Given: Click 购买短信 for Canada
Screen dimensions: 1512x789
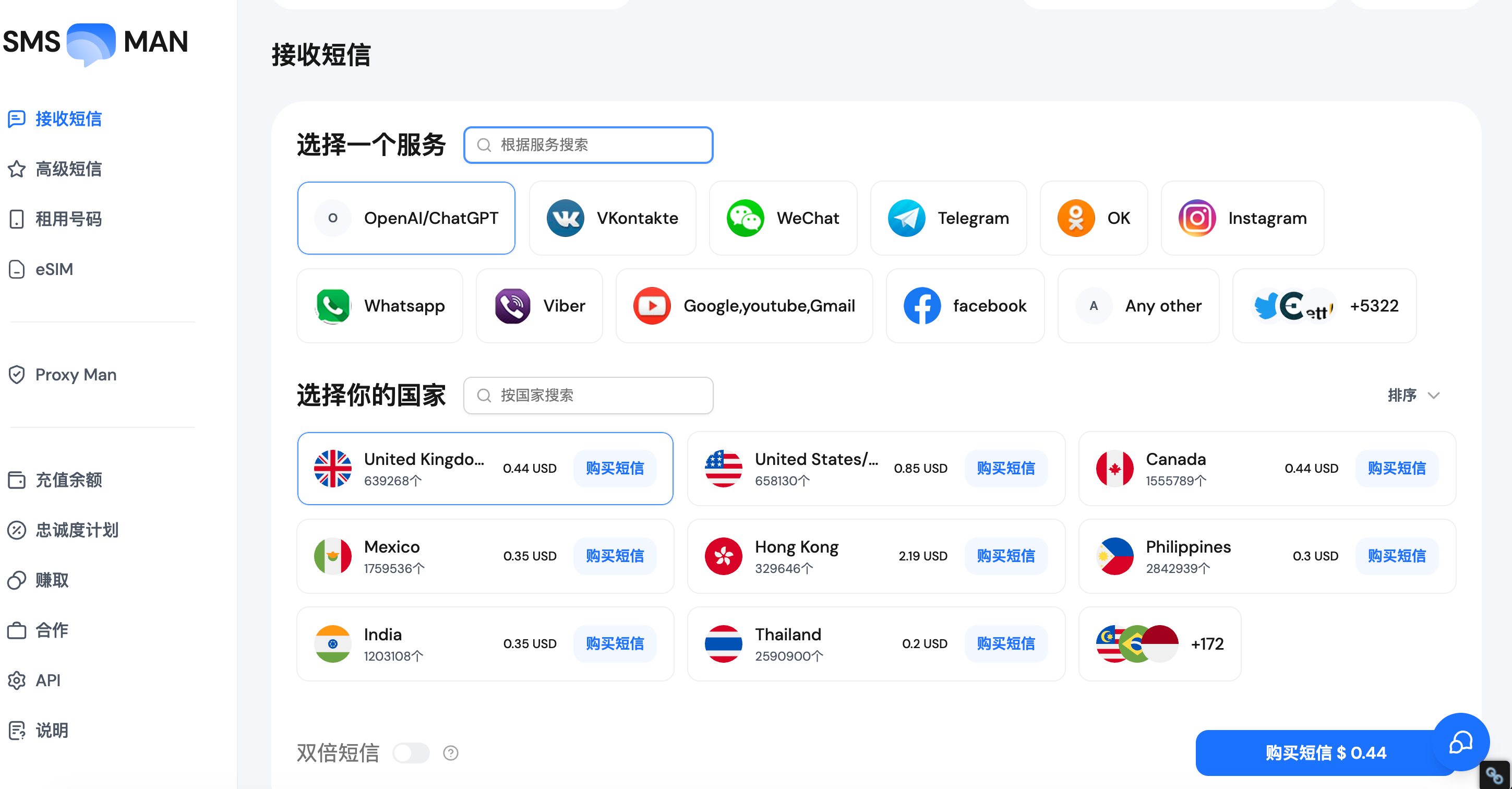Looking at the screenshot, I should (x=1396, y=469).
